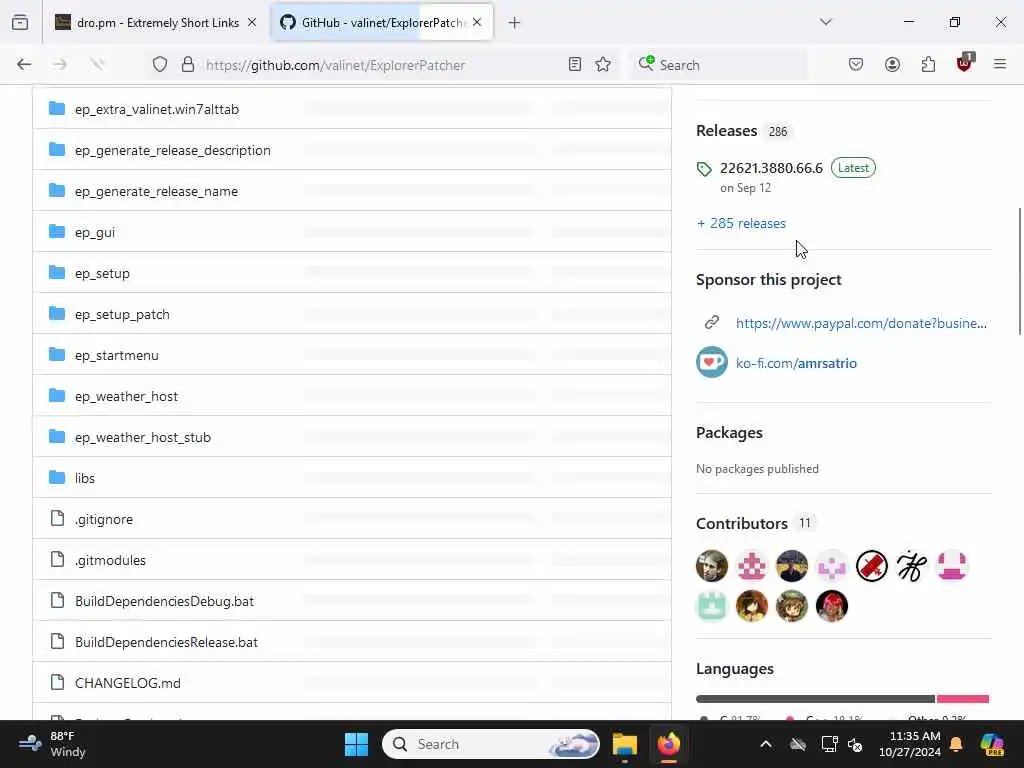Open the Copilot preview taskbar icon
Viewport: 1024px width, 768px height.
[992, 744]
